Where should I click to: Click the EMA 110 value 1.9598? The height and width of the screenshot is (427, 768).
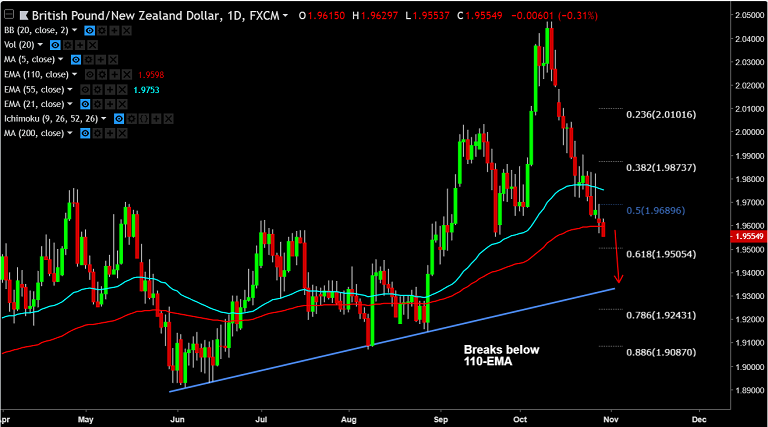coord(151,75)
